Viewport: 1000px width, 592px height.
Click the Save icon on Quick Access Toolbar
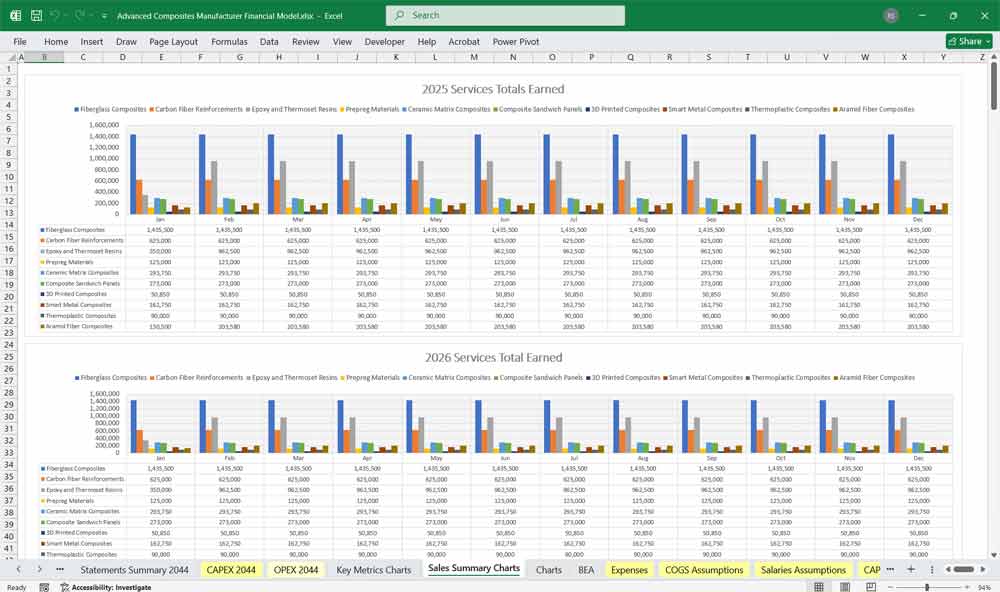point(35,16)
